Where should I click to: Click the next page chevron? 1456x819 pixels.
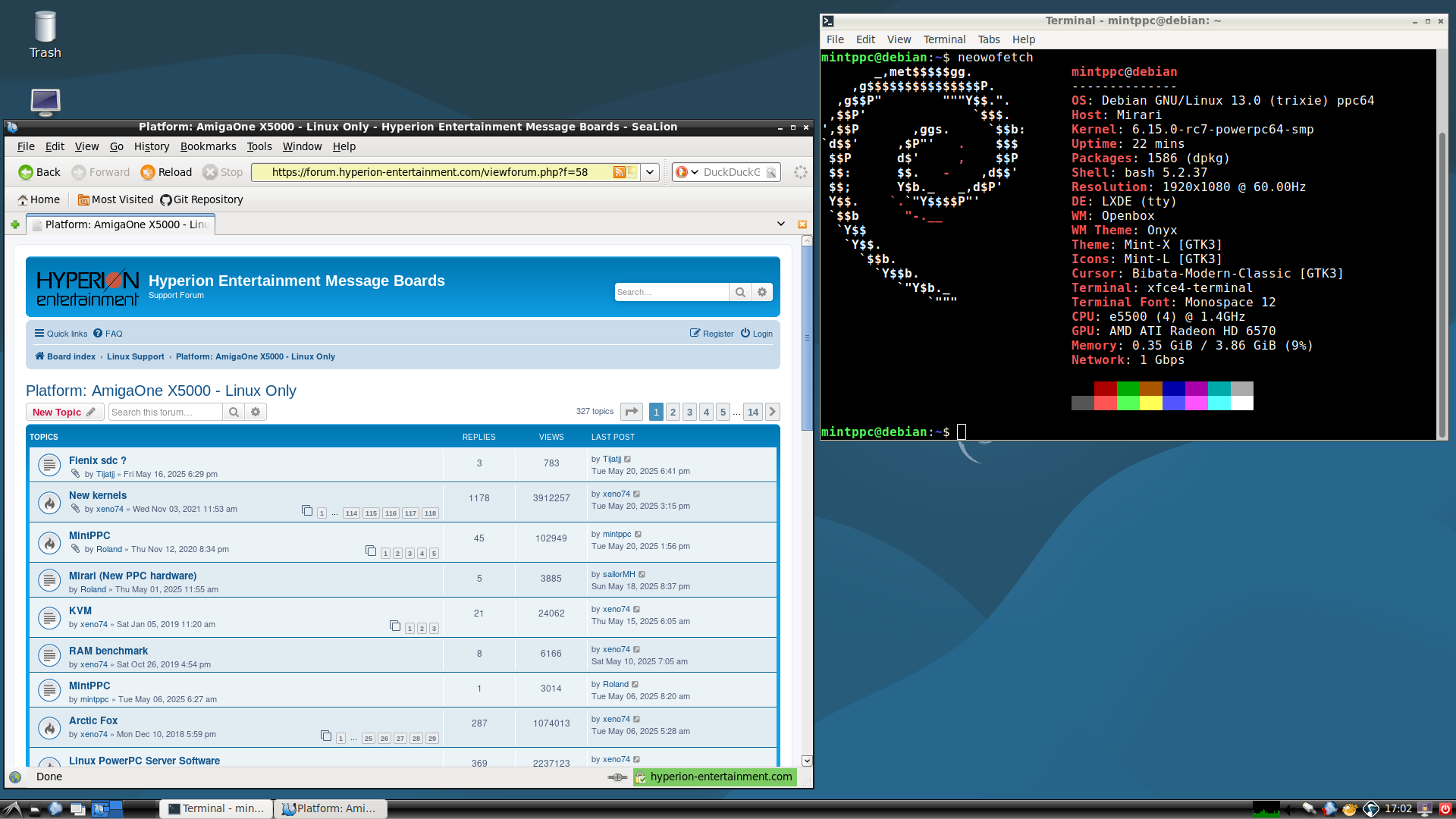coord(772,412)
